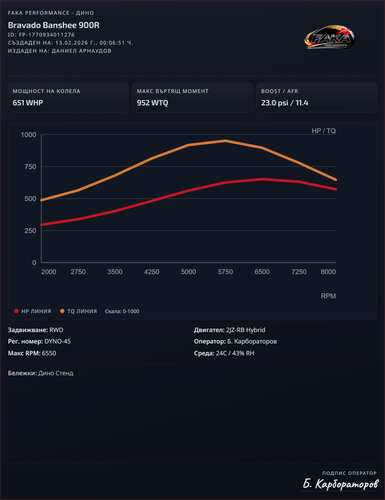Click the issuer name ДАНИЕЛ АРНАУДОВ
Screen dimensions: 385x500
[81, 51]
